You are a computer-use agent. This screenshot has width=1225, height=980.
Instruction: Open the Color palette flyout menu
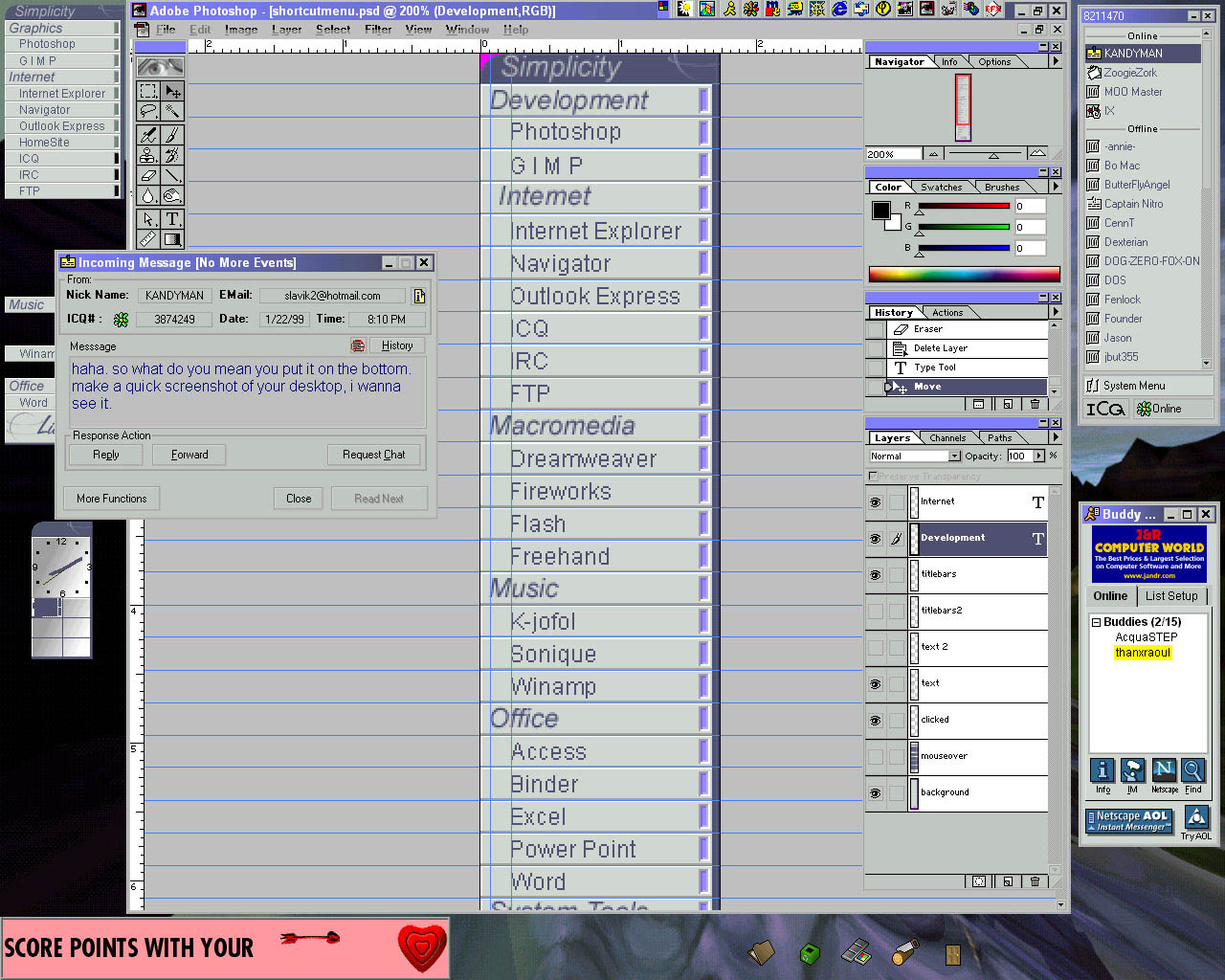1056,187
